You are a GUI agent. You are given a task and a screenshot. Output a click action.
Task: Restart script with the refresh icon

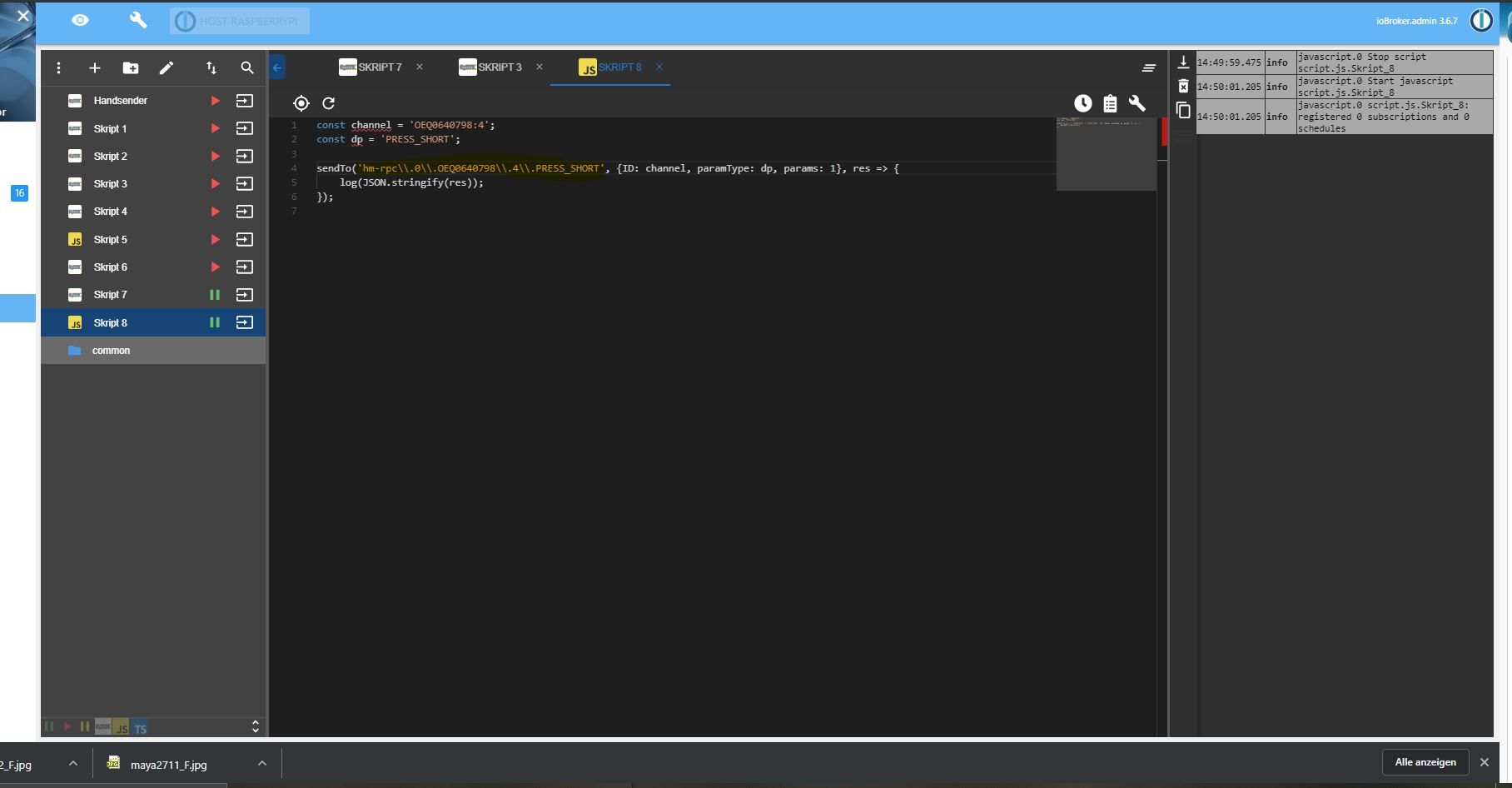pyautogui.click(x=329, y=103)
